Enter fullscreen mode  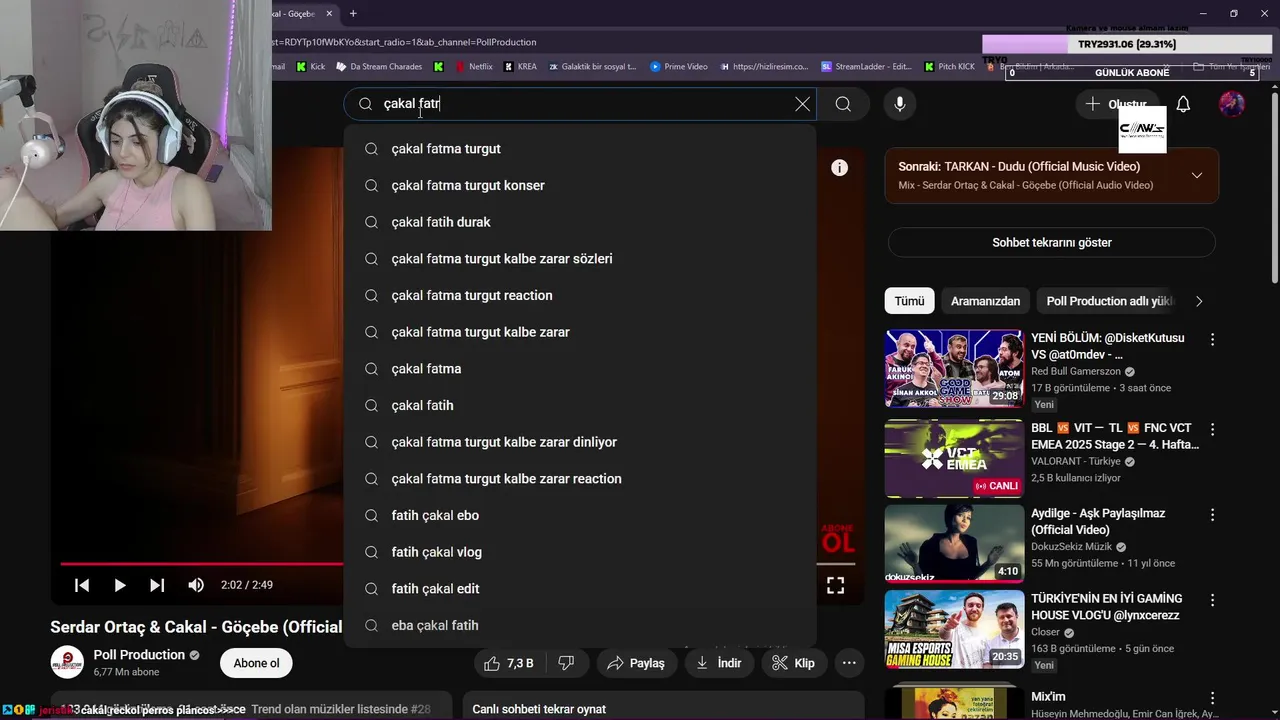click(835, 585)
